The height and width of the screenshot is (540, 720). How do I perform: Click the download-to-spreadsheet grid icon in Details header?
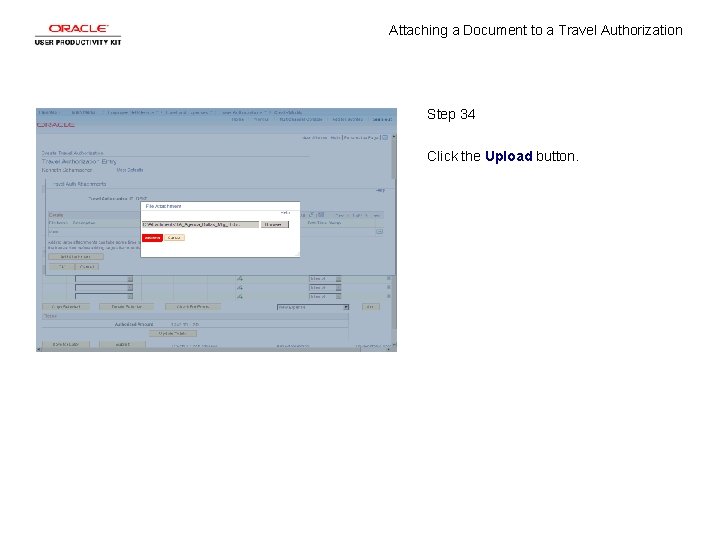click(321, 215)
